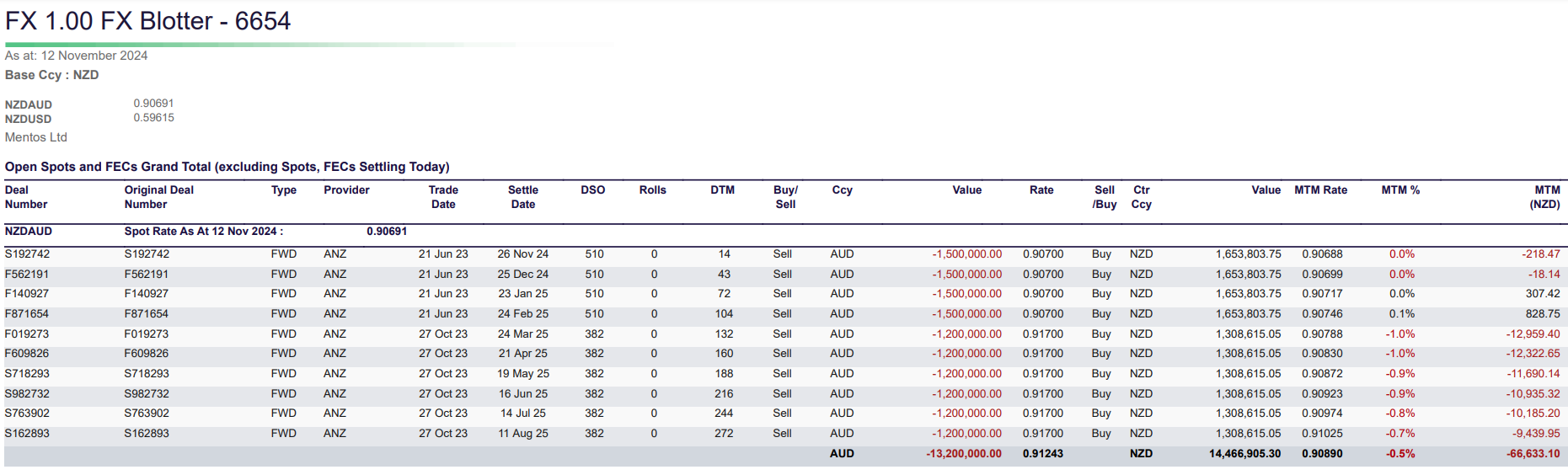Click the Deal Number column header
Screen dimensions: 1568x475
coord(26,197)
